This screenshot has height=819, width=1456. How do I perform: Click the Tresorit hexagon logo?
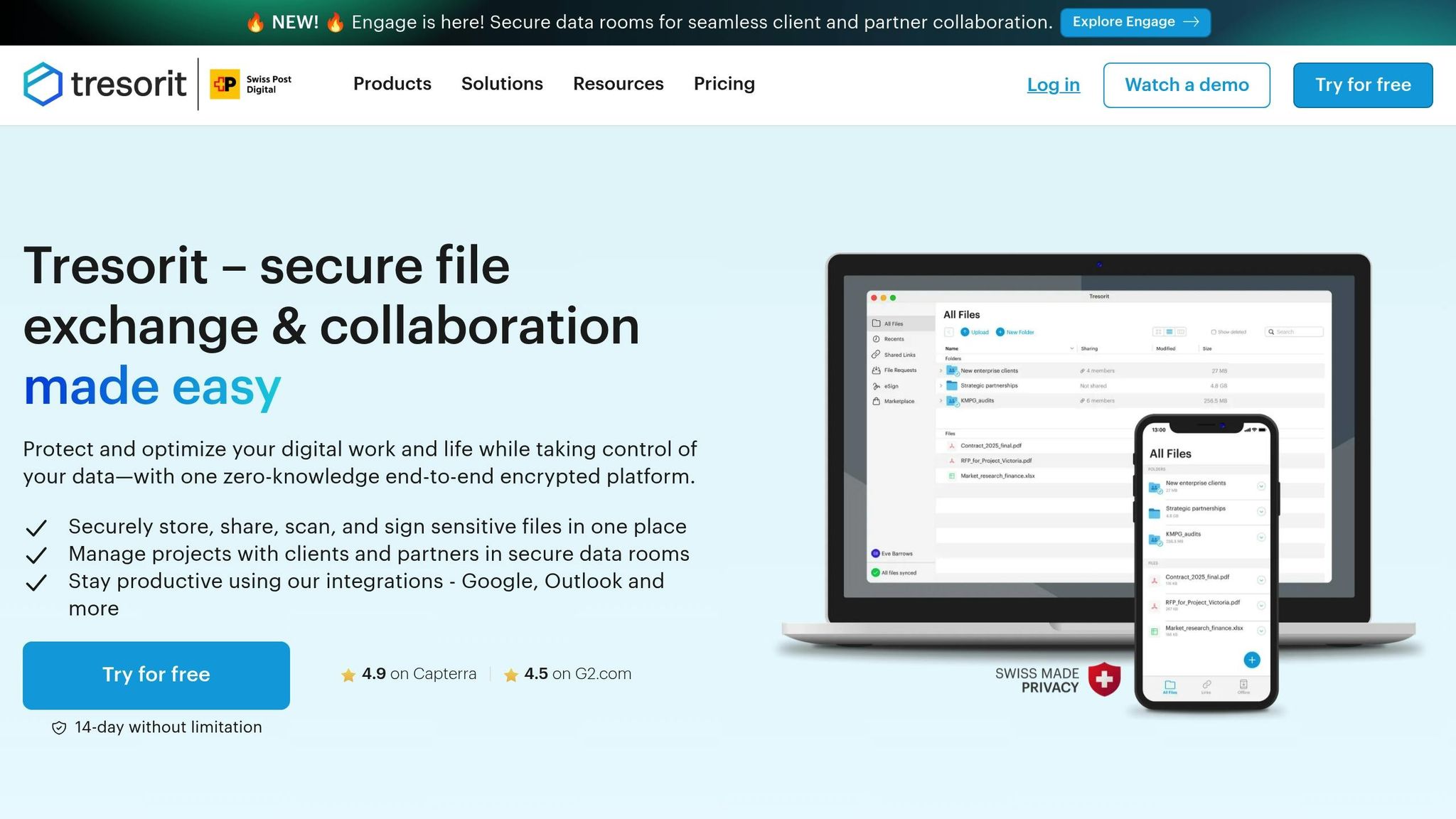43,84
